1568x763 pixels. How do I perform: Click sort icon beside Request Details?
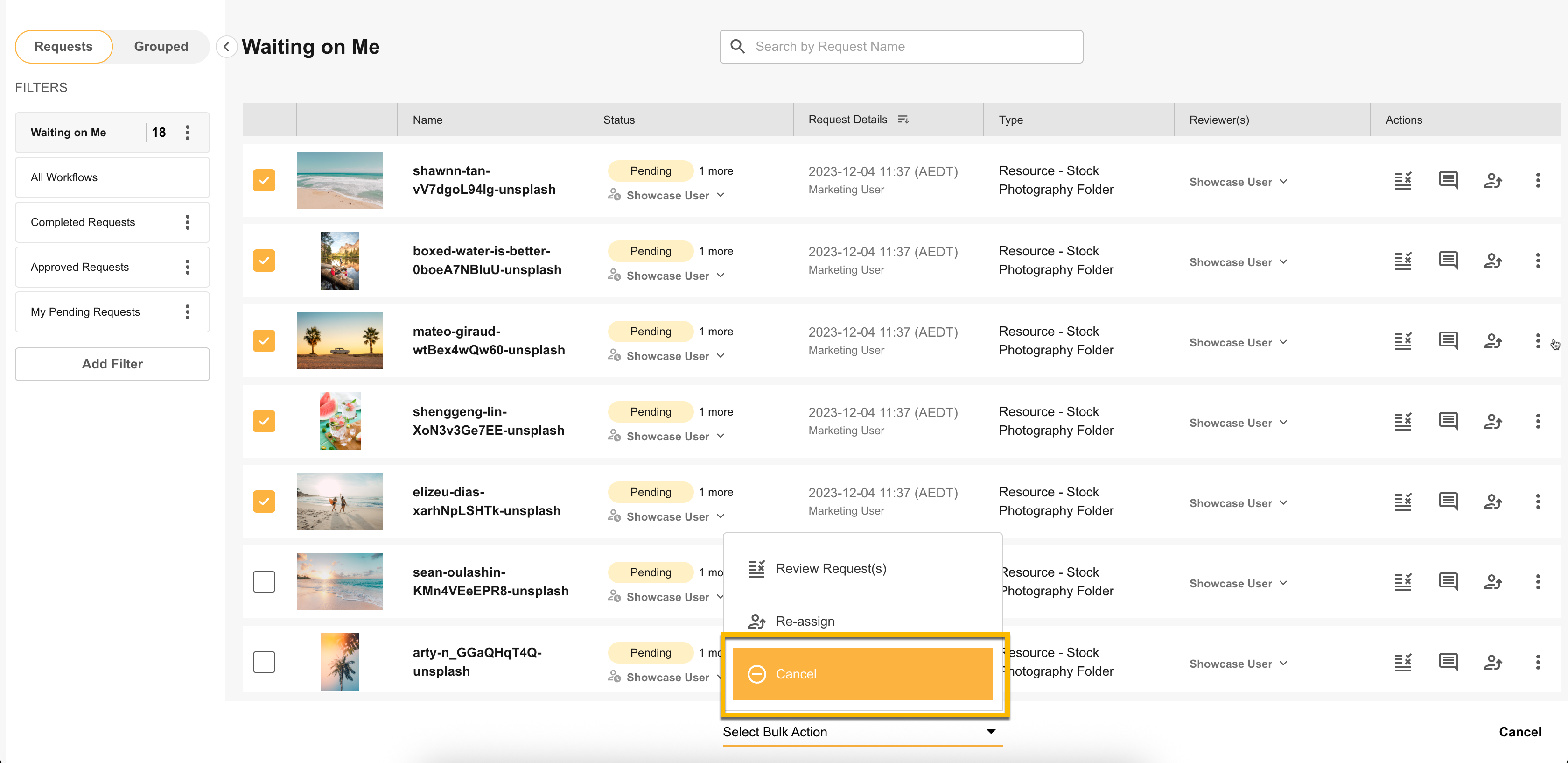(x=903, y=120)
